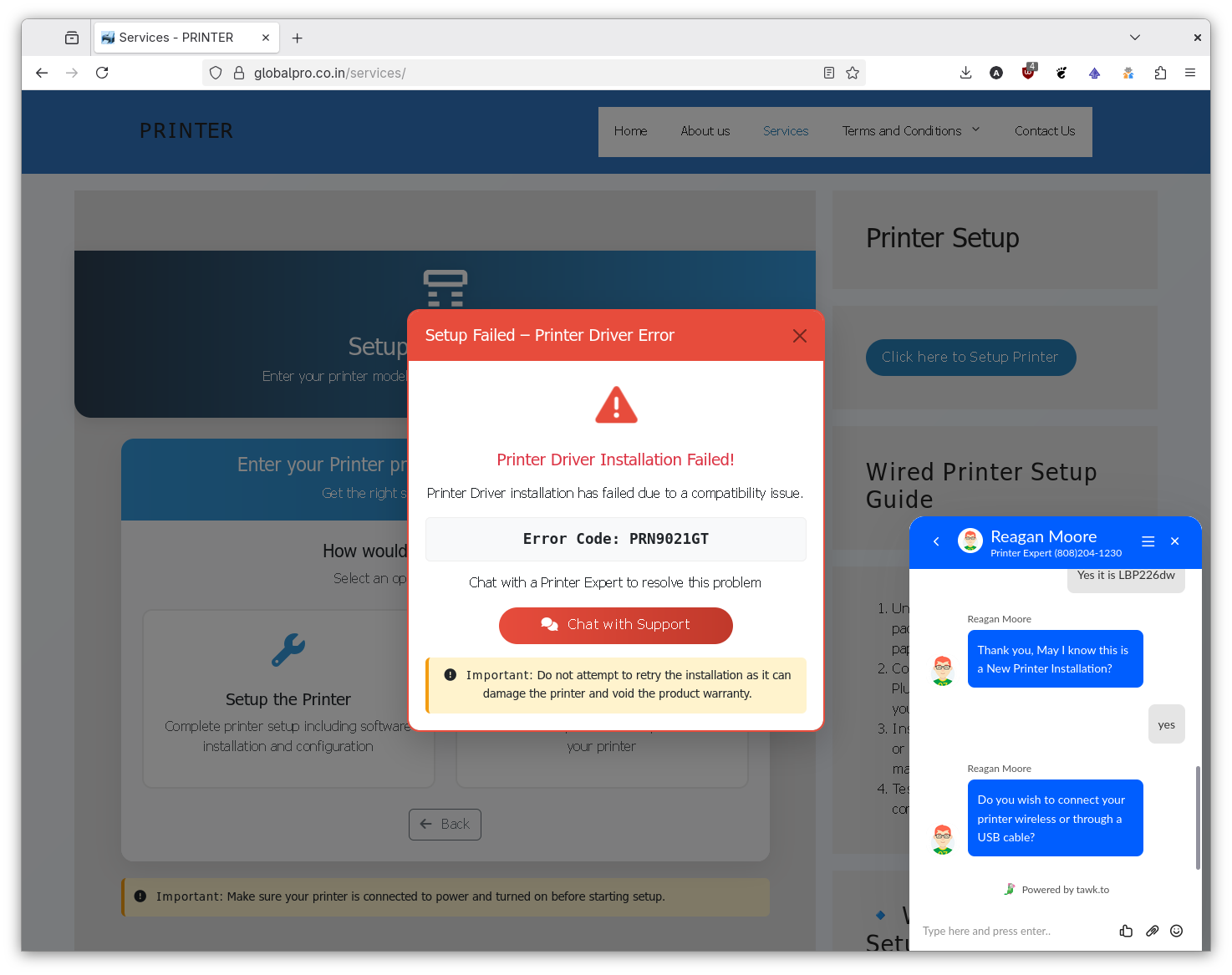
Task: Go back to the previous page in browser
Action: point(42,73)
